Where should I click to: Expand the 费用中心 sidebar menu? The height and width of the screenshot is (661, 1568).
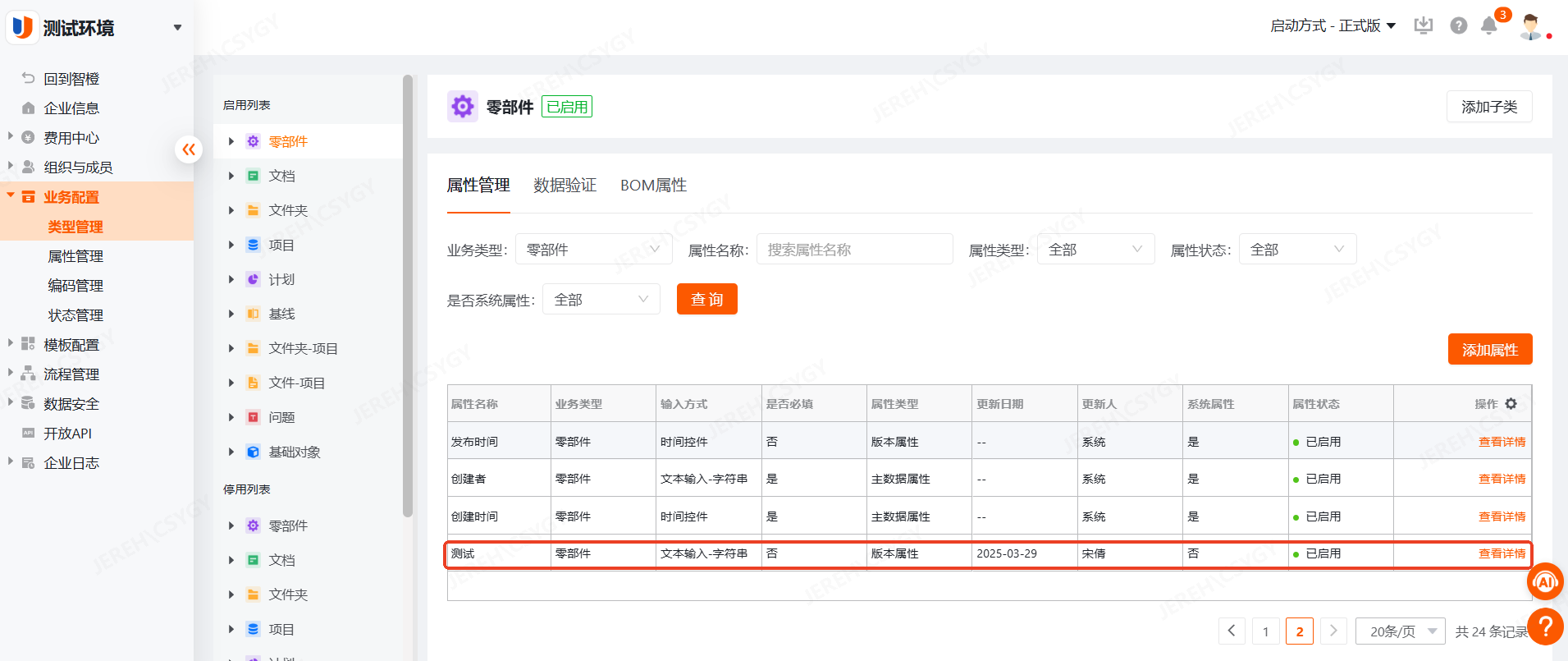coord(11,137)
